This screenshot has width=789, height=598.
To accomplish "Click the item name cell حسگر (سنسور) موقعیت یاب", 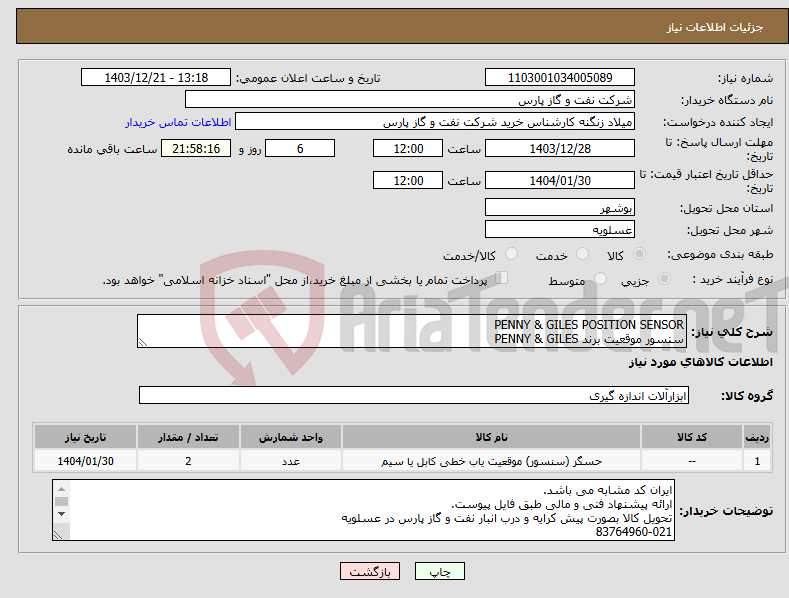I will coord(491,461).
